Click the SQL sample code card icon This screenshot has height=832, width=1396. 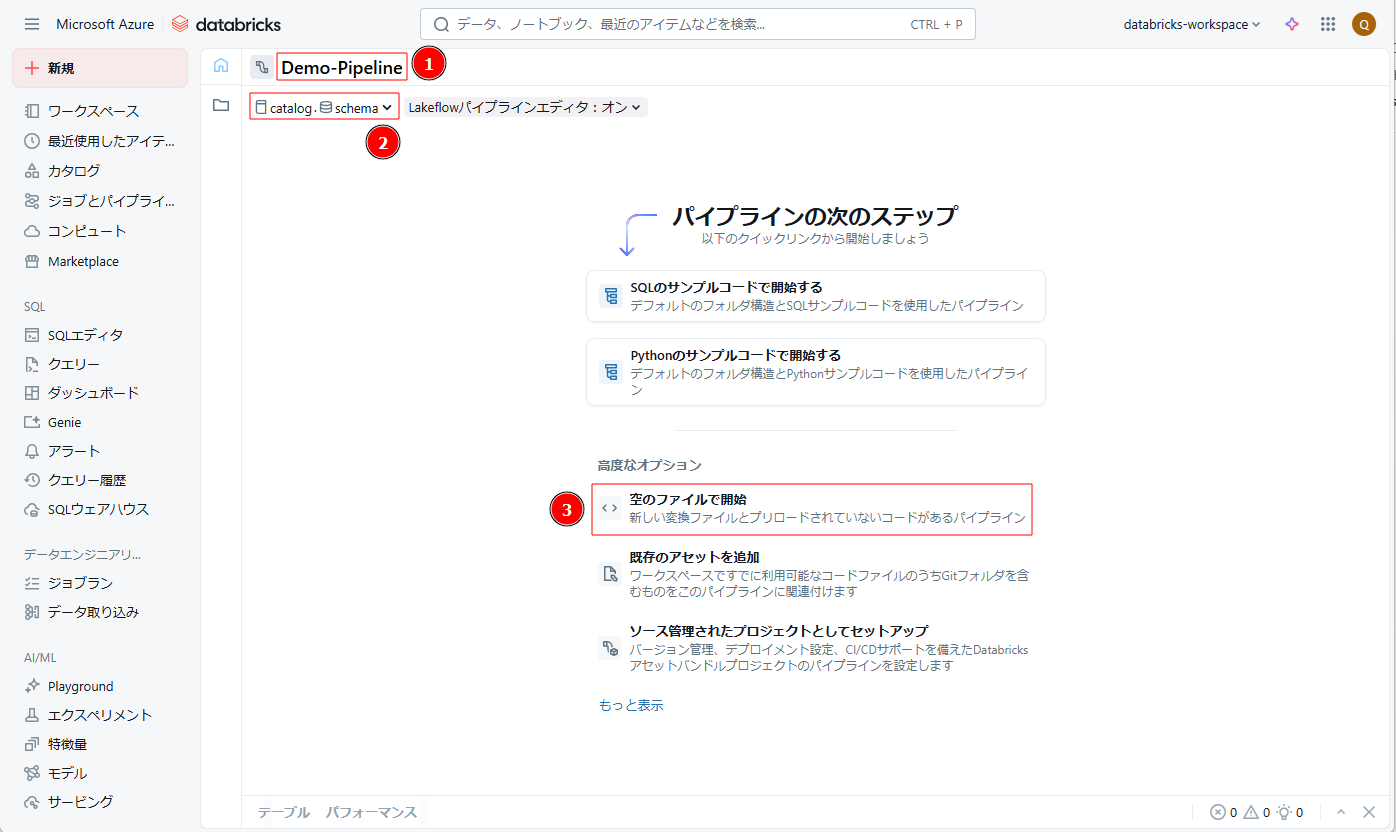(610, 295)
